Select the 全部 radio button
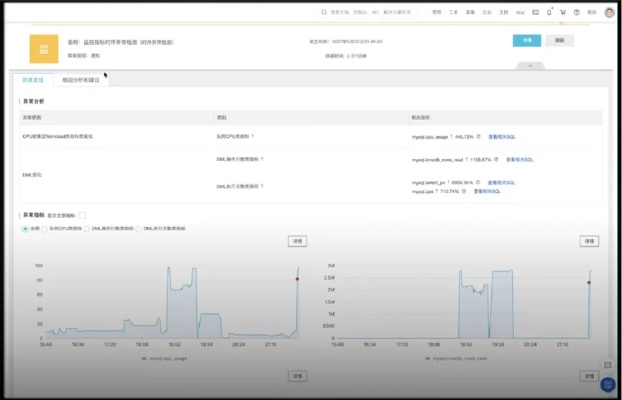This screenshot has width=622, height=400. click(26, 228)
